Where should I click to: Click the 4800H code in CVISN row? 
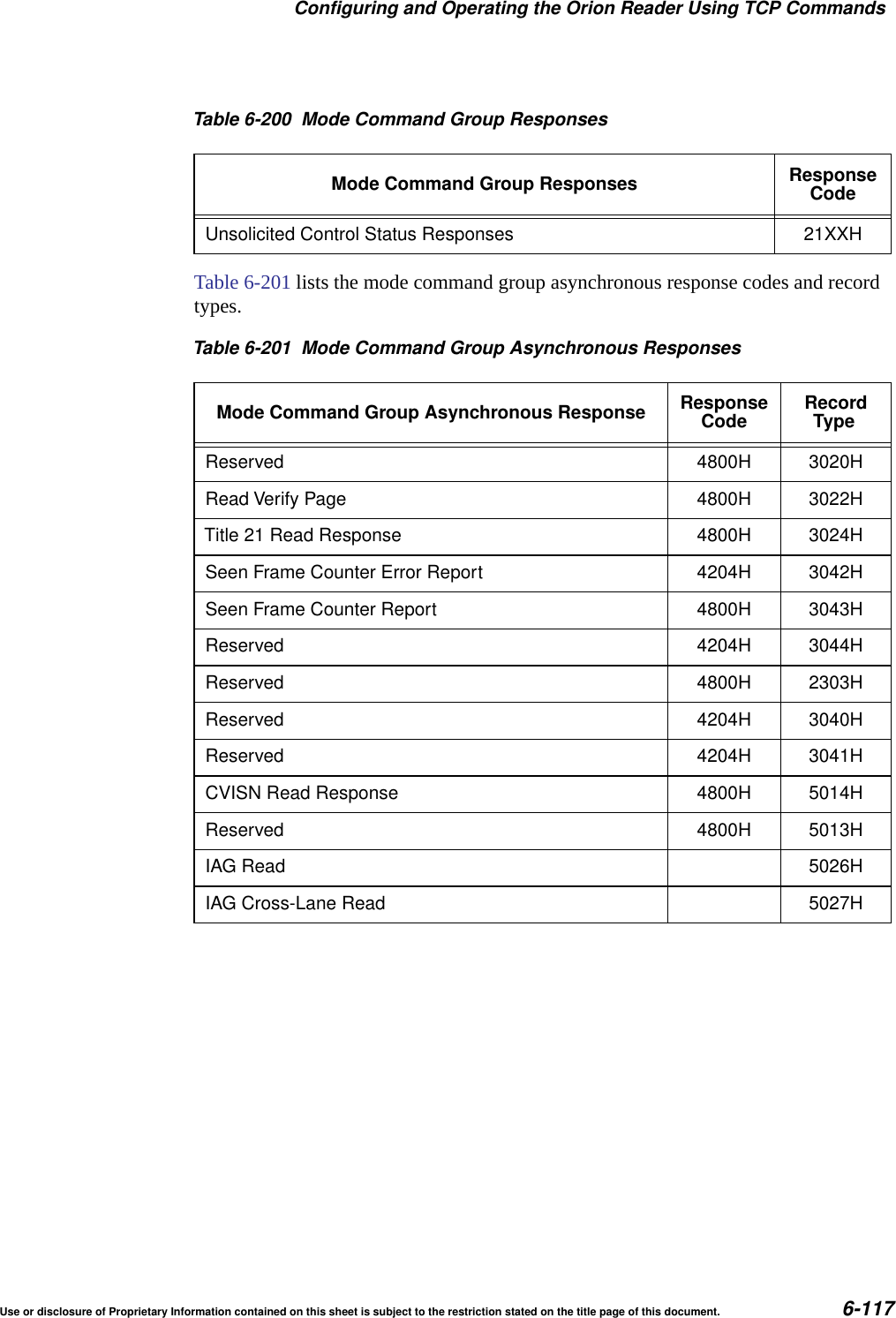click(724, 794)
